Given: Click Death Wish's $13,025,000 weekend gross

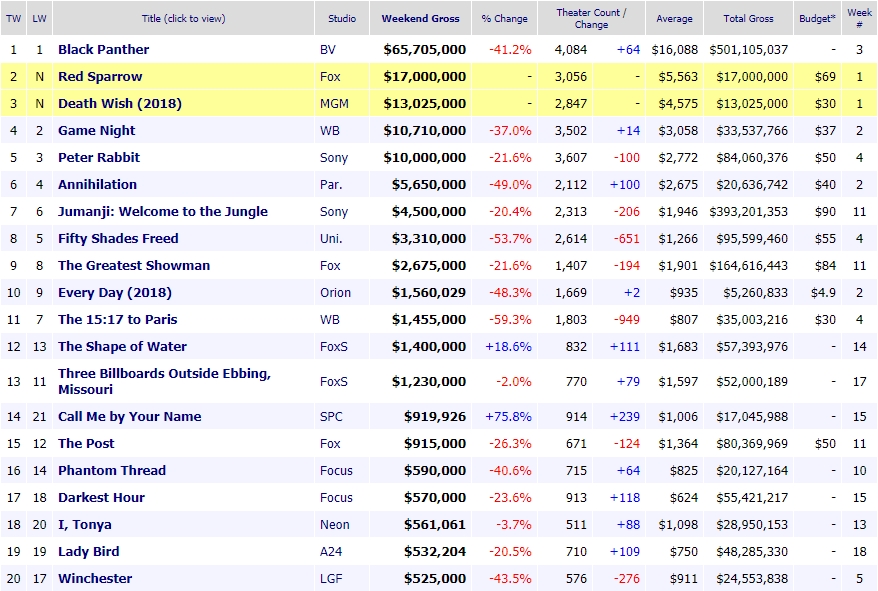Looking at the screenshot, I should click(x=424, y=104).
